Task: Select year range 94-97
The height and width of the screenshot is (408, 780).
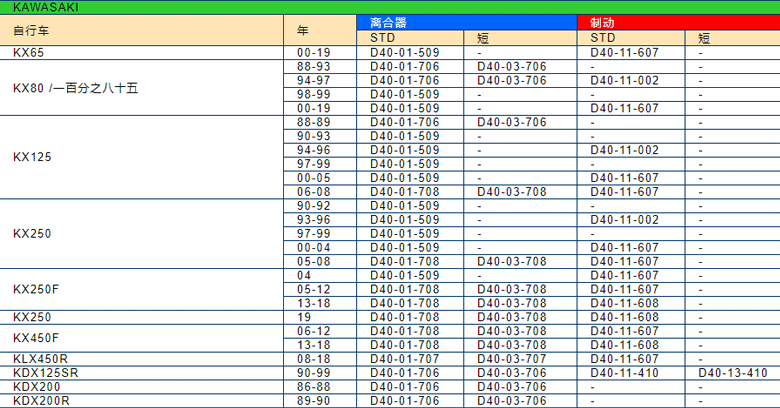Action: [314, 80]
